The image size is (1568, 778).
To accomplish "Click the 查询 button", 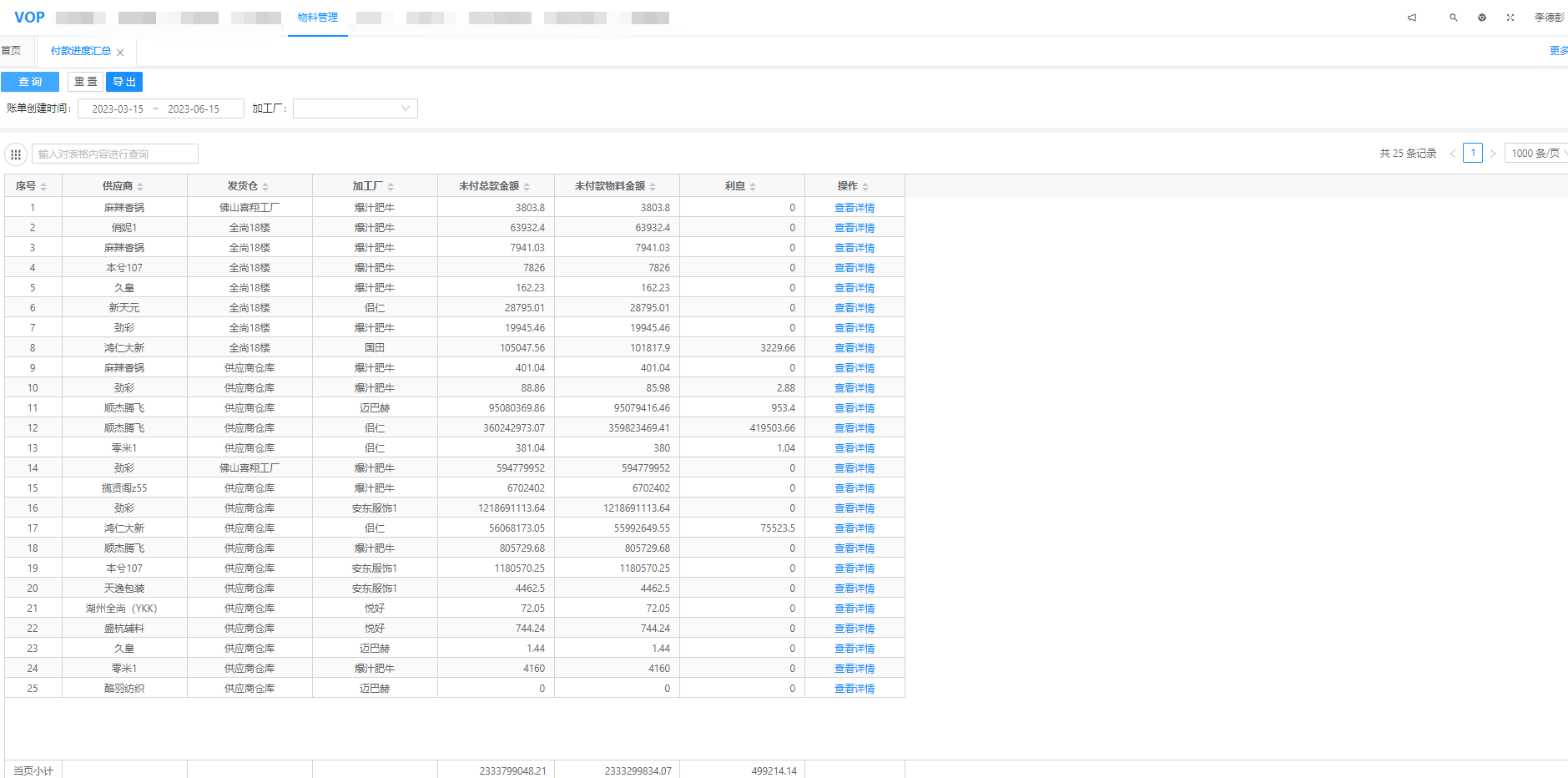I will tap(30, 82).
